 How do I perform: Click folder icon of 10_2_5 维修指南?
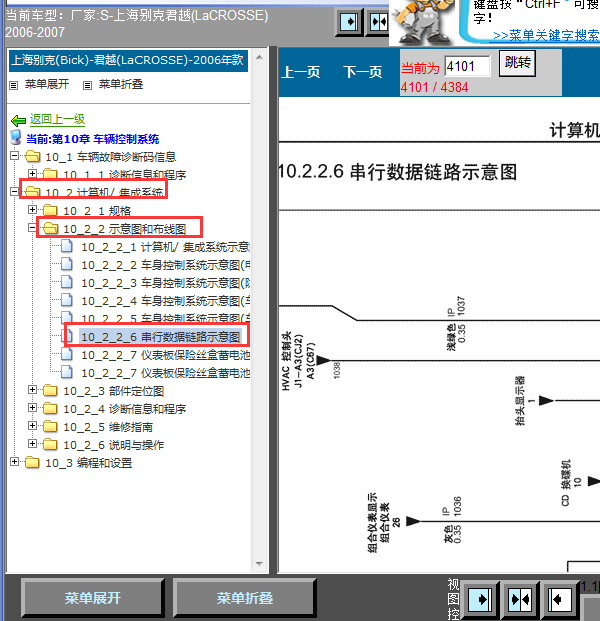(x=50, y=427)
